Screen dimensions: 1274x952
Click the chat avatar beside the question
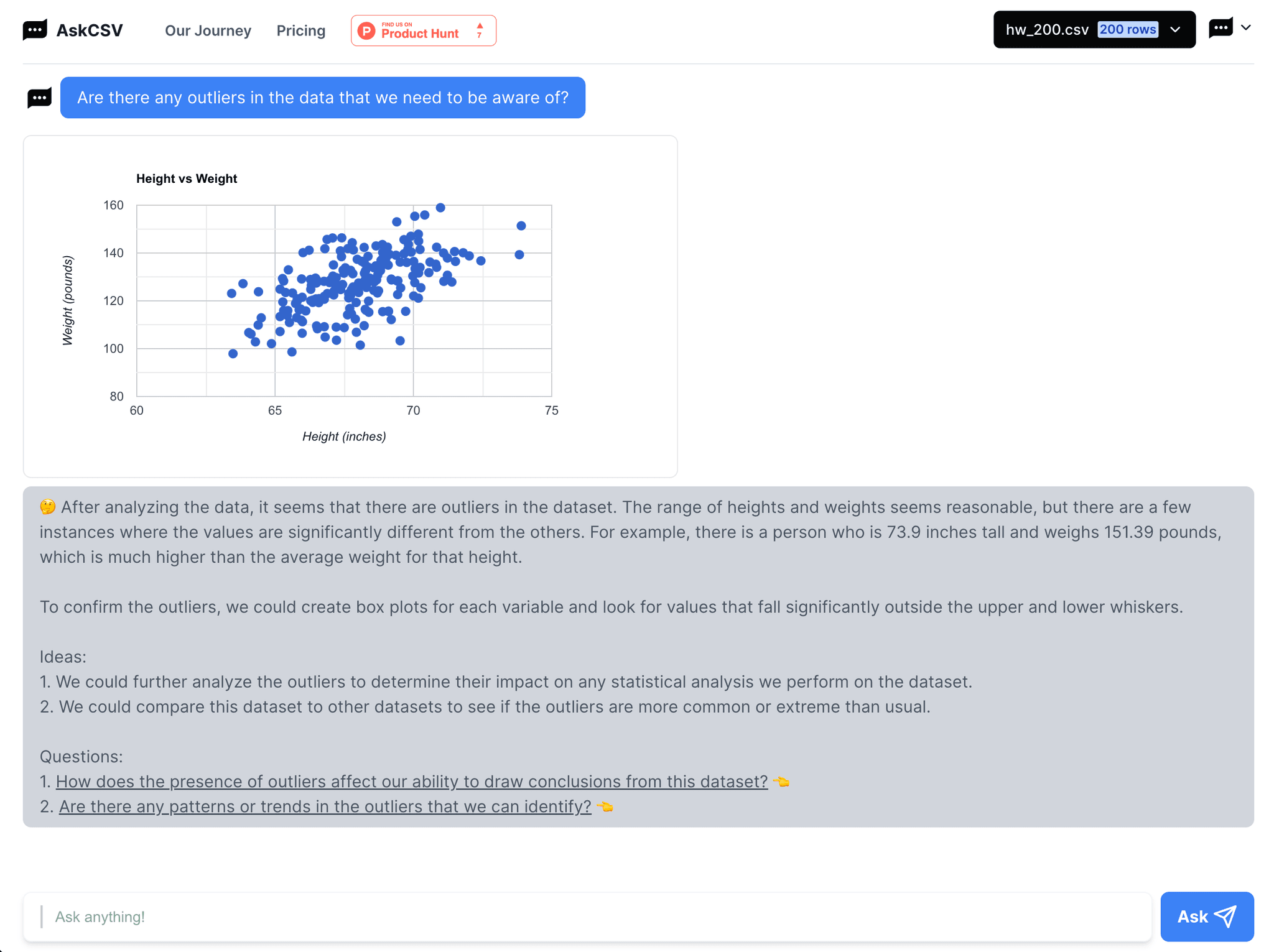click(x=39, y=98)
